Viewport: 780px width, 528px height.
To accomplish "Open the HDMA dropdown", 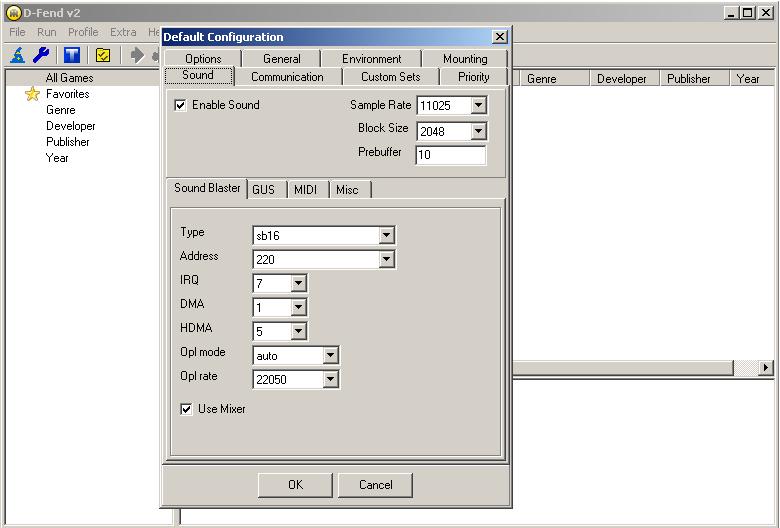I will click(x=298, y=331).
